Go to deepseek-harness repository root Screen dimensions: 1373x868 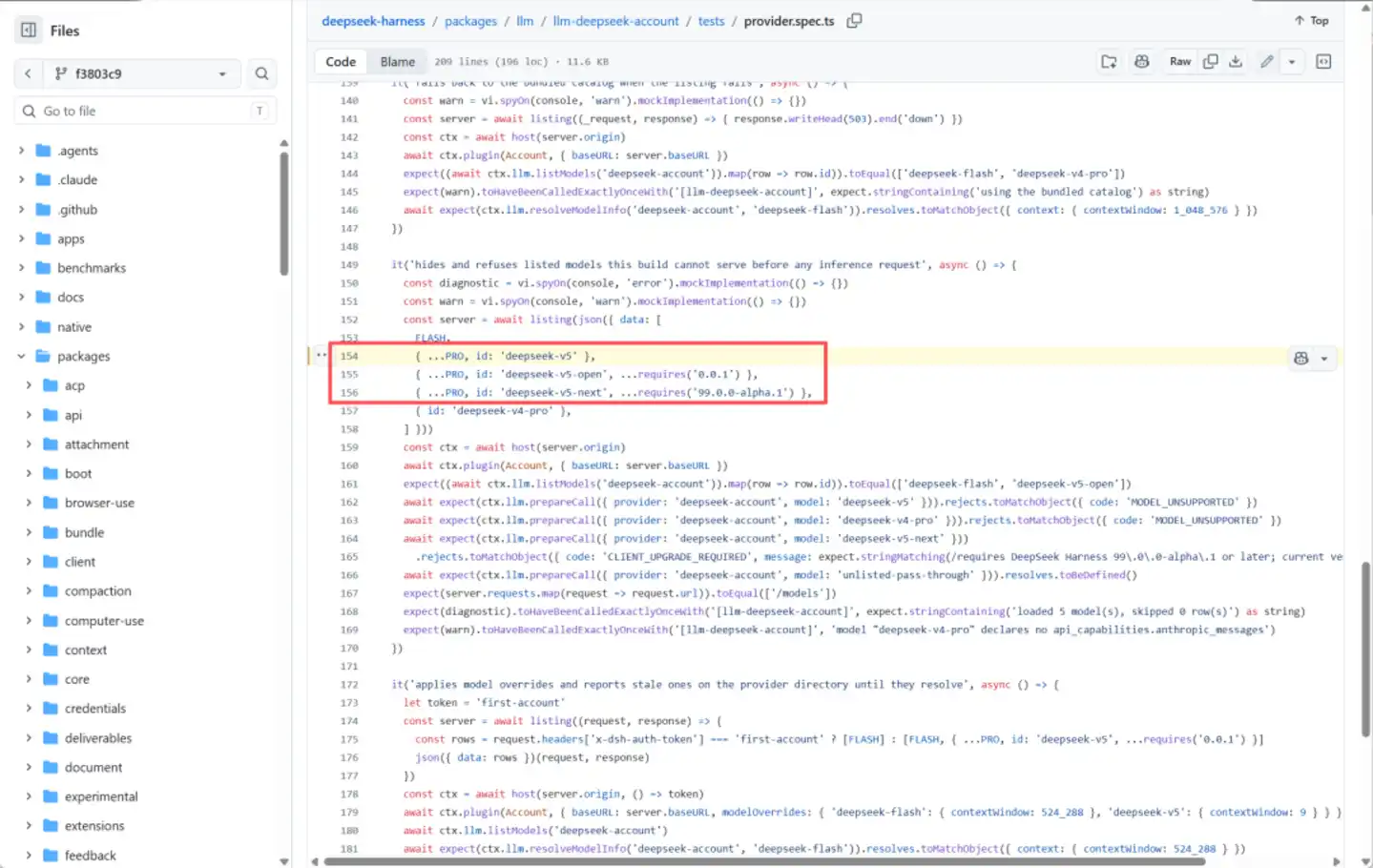[x=373, y=21]
